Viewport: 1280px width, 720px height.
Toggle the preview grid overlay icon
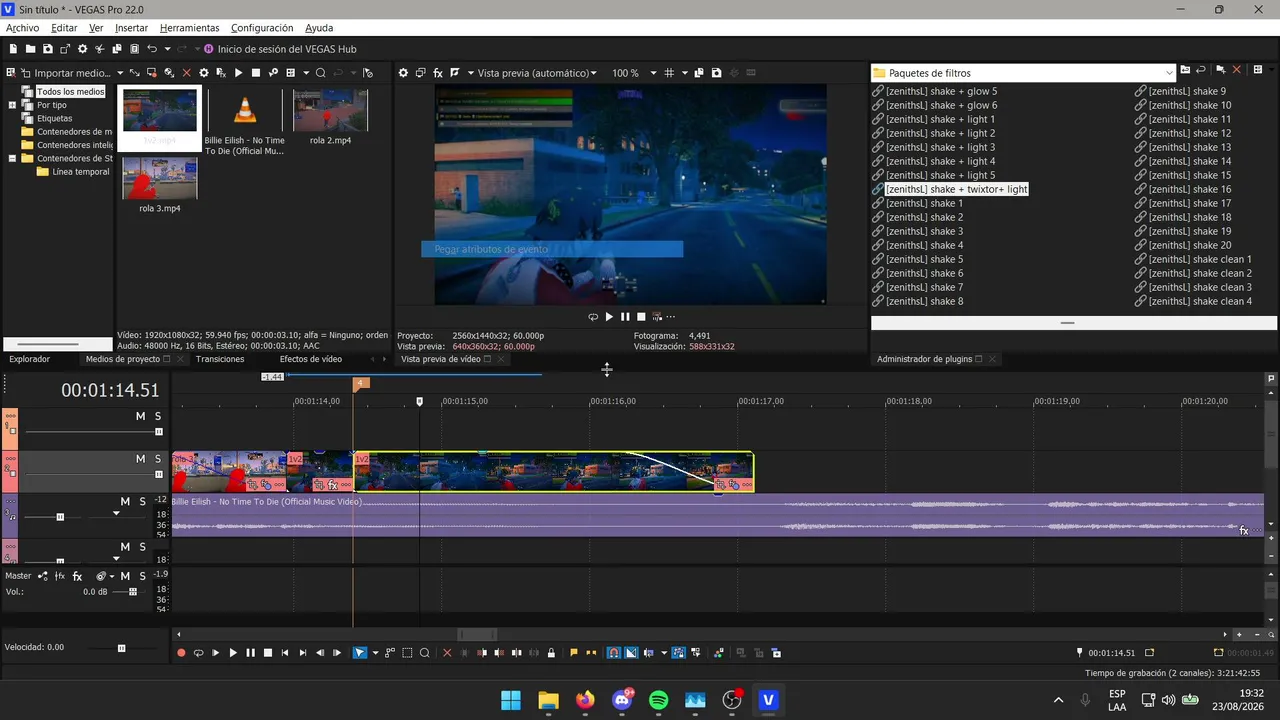(x=670, y=73)
